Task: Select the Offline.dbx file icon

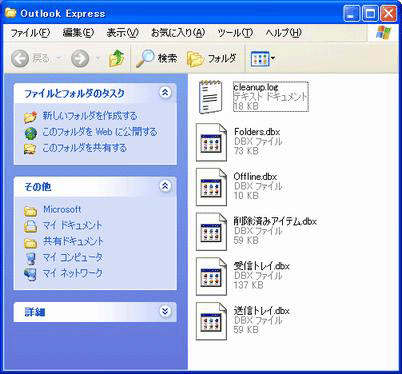Action: pyautogui.click(x=211, y=187)
